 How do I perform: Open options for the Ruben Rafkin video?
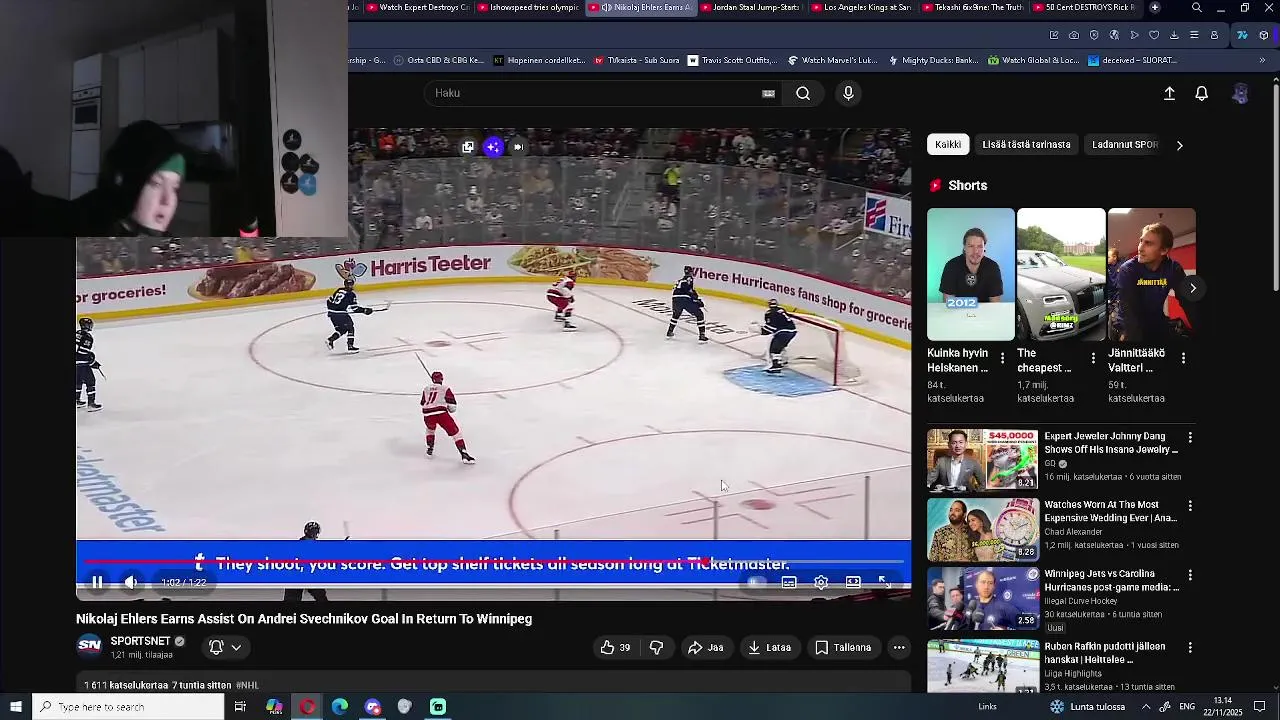[x=1190, y=647]
